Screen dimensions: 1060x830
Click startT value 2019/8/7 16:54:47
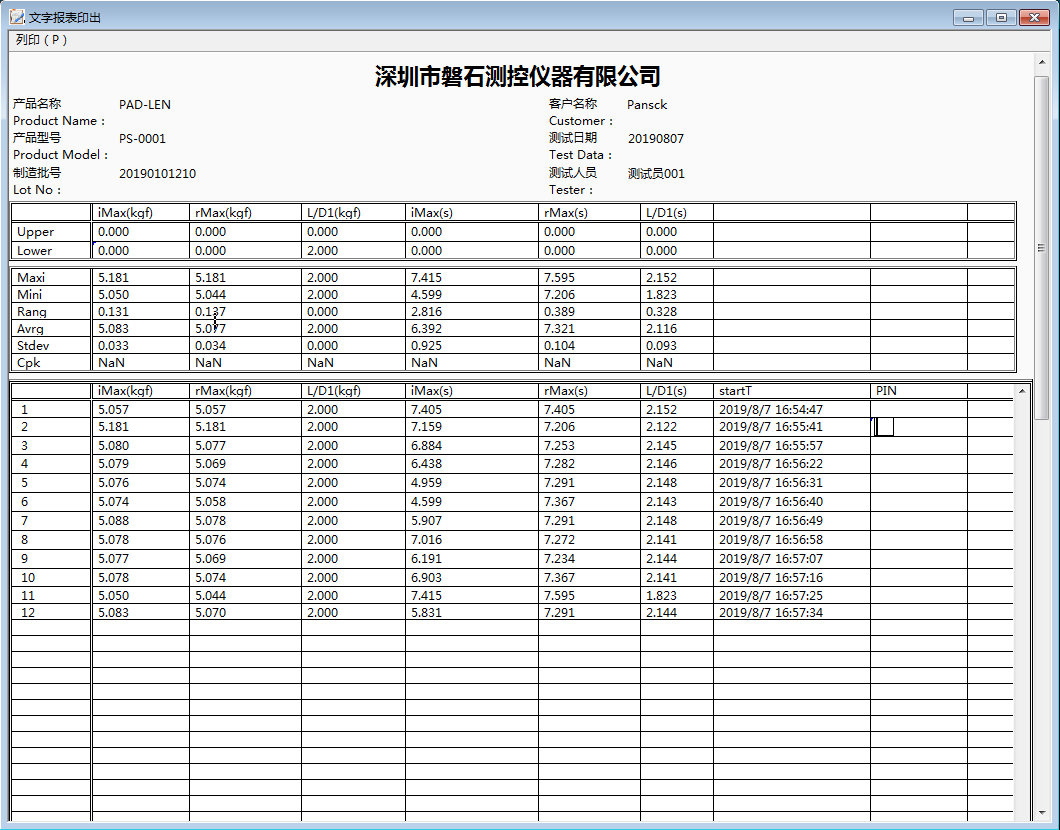771,410
